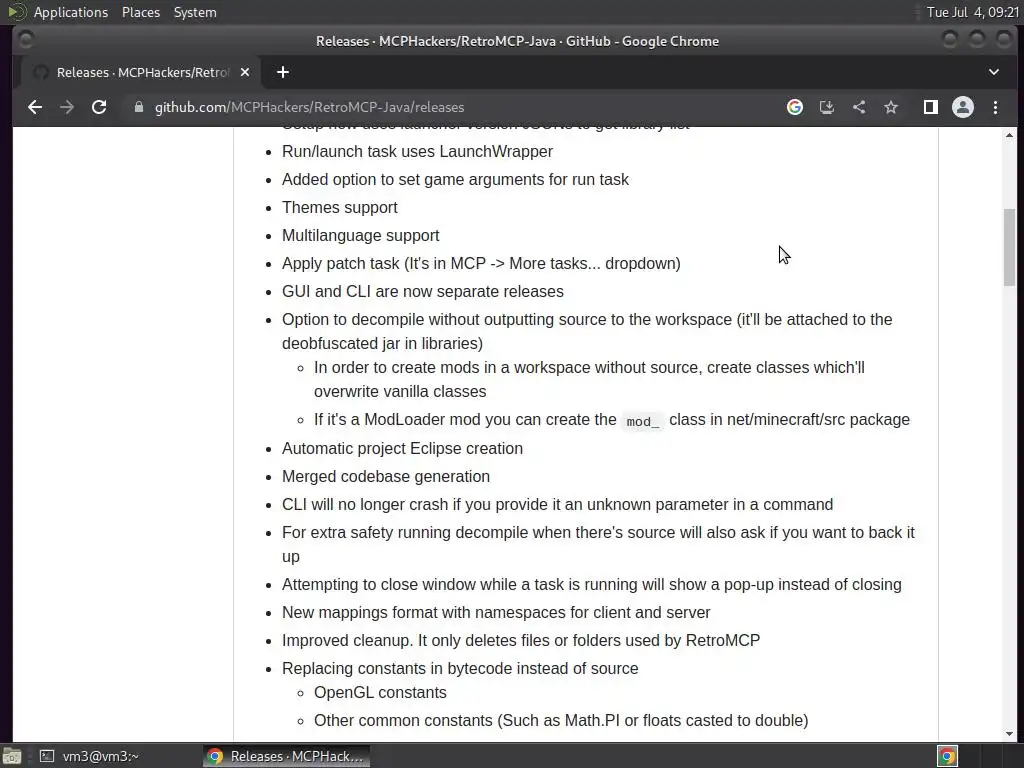Select the Releases MCPHackers/RetroMCP tab
1024x768 pixels.
pyautogui.click(x=141, y=72)
